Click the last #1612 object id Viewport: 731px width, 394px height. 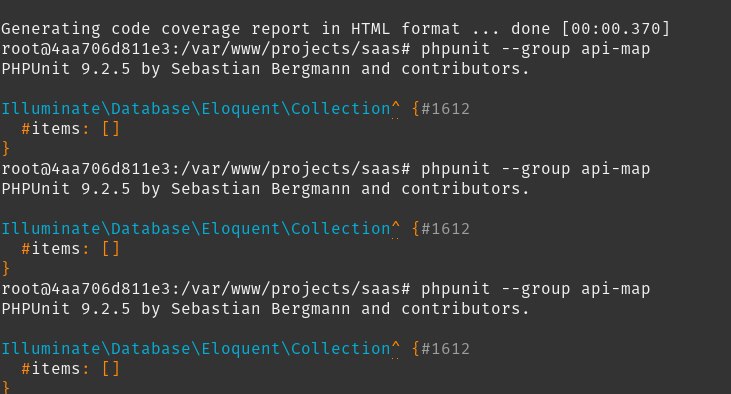(445, 348)
